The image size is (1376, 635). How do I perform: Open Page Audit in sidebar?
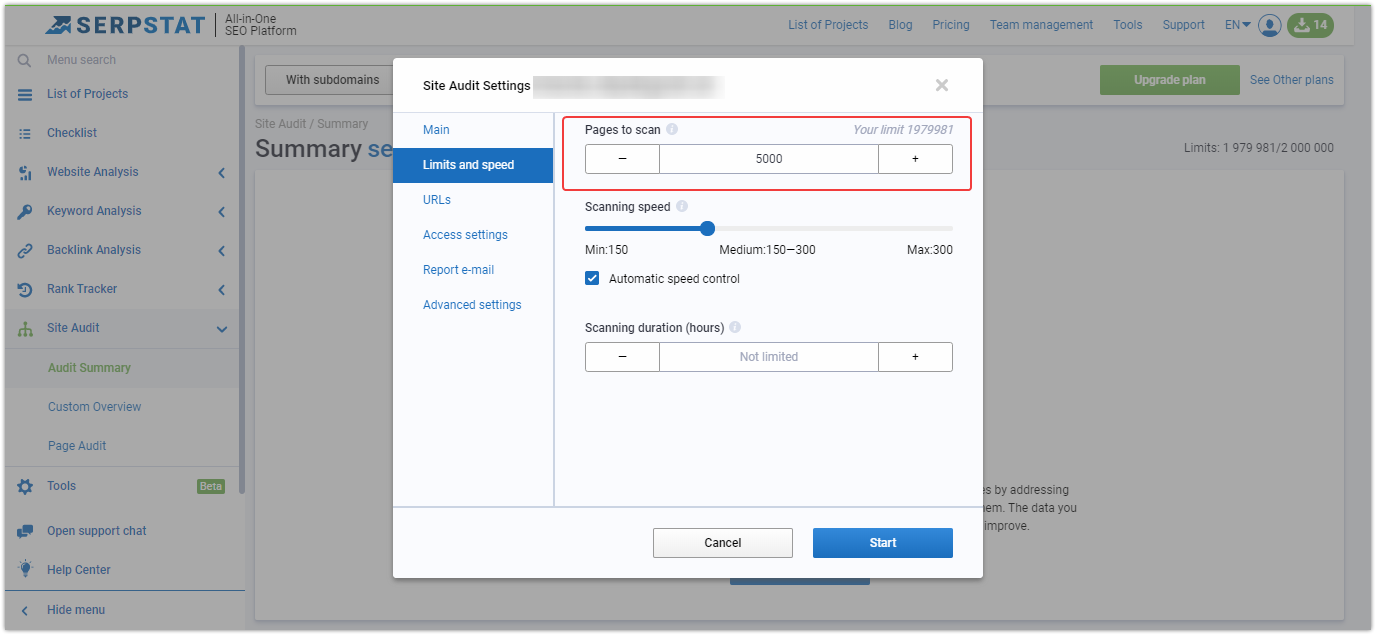77,446
